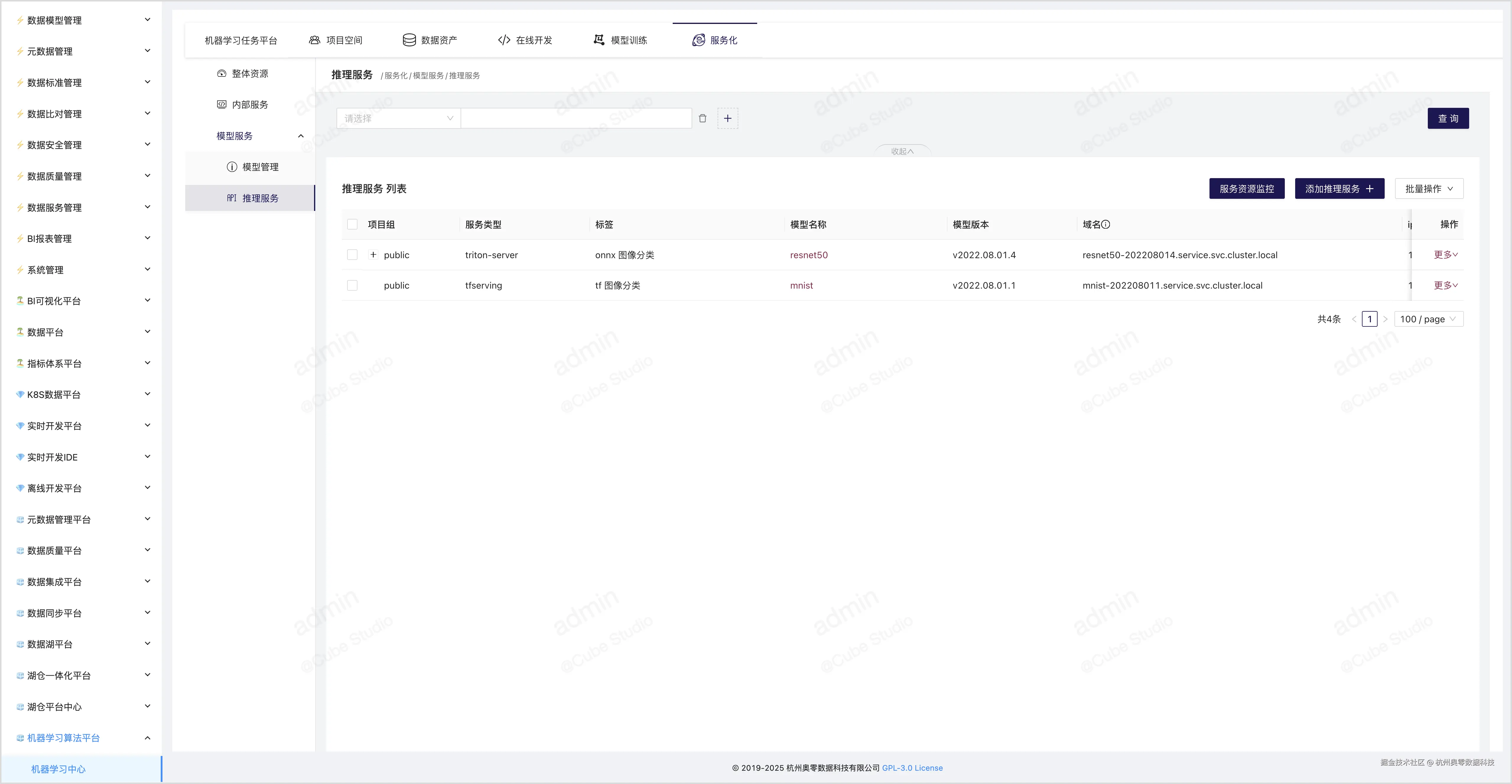This screenshot has height=784, width=1512.
Task: Open 内部服务 in the side menu
Action: point(249,105)
